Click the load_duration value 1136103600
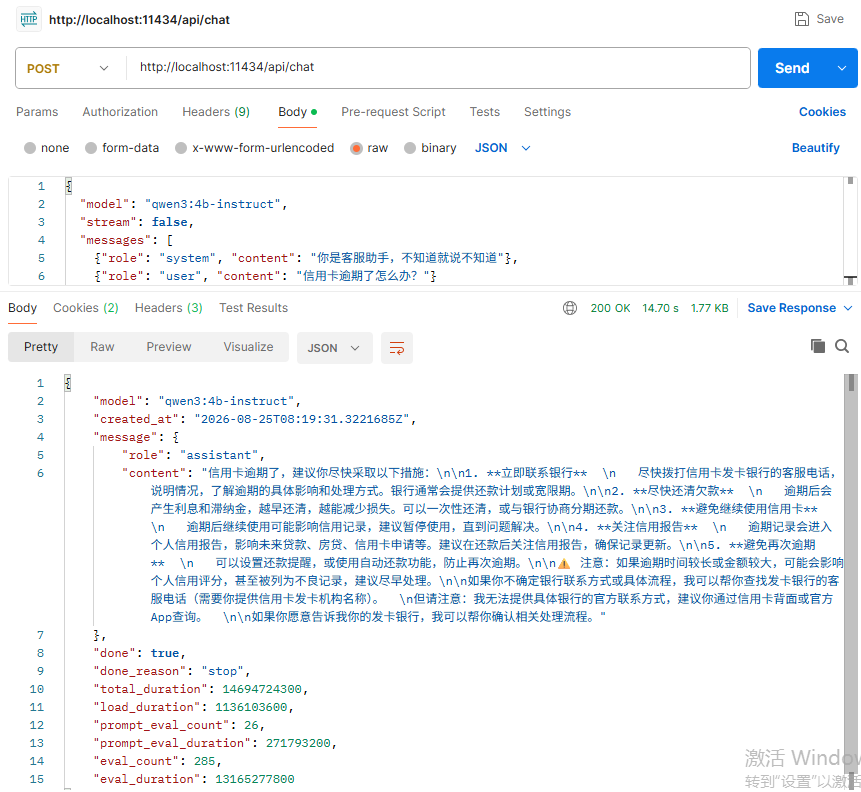The image size is (861, 792). 251,707
